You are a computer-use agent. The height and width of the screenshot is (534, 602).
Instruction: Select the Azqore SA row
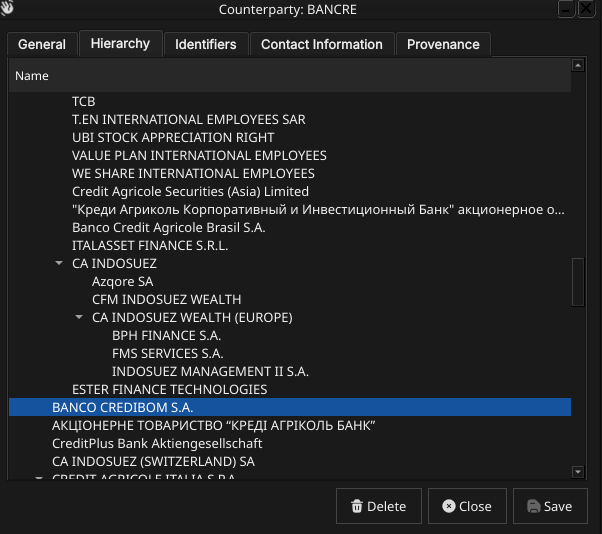[x=290, y=281]
